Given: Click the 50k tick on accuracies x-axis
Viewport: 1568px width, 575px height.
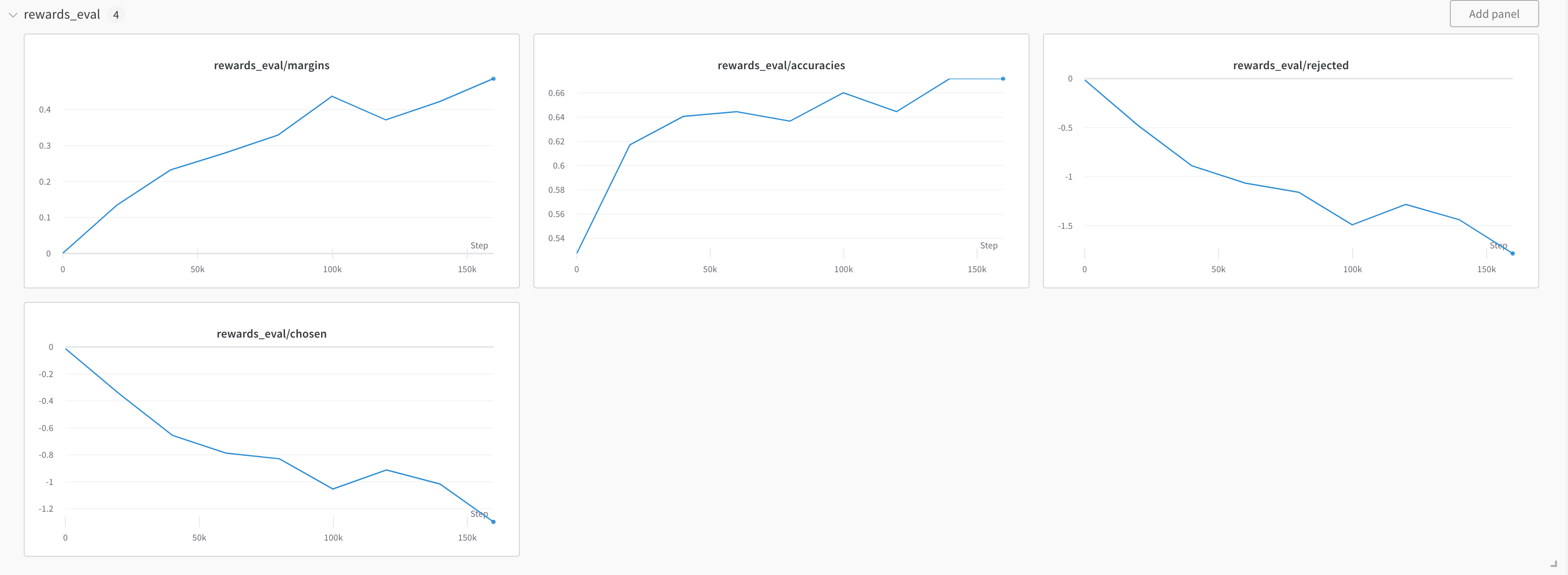Looking at the screenshot, I should click(x=710, y=269).
